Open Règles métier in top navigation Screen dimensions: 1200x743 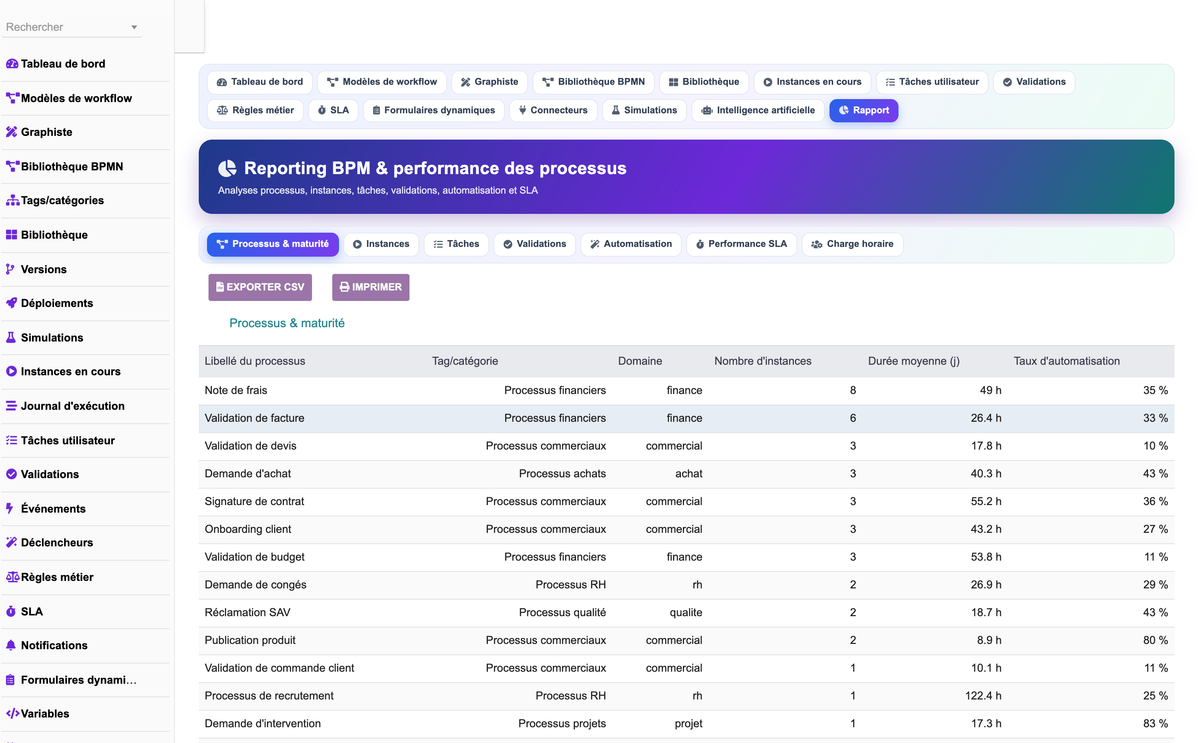coord(255,111)
